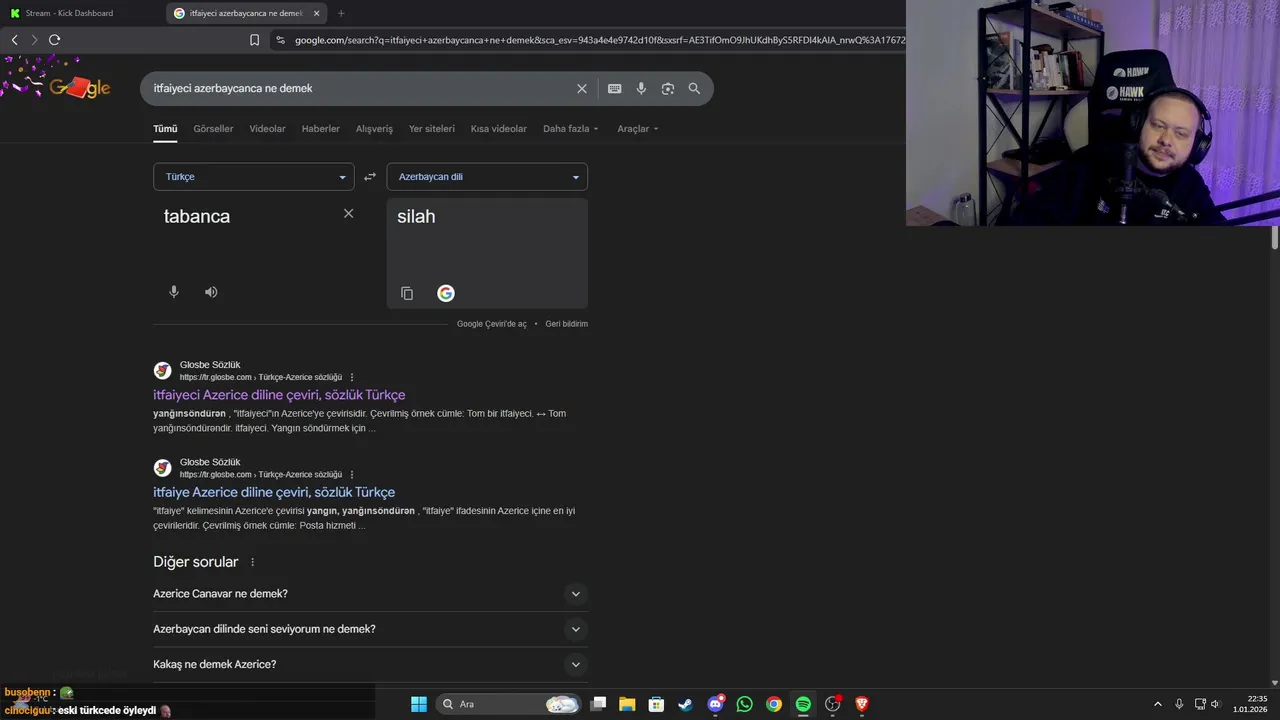Open the site settings icon beside the URL

tap(280, 40)
